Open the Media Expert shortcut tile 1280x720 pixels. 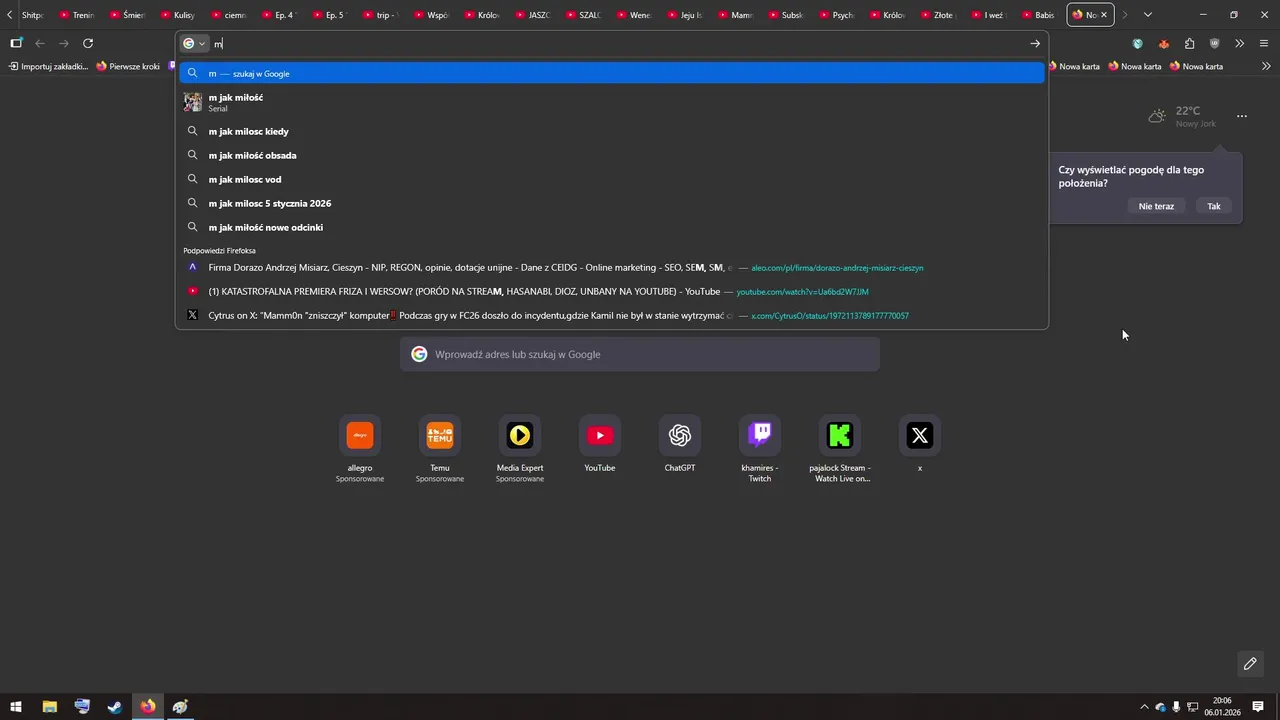pyautogui.click(x=520, y=436)
